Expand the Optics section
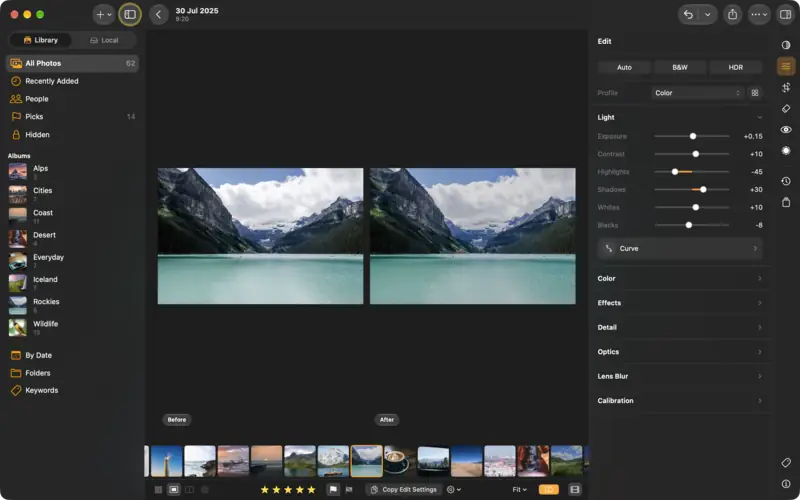The width and height of the screenshot is (800, 500). tap(680, 352)
